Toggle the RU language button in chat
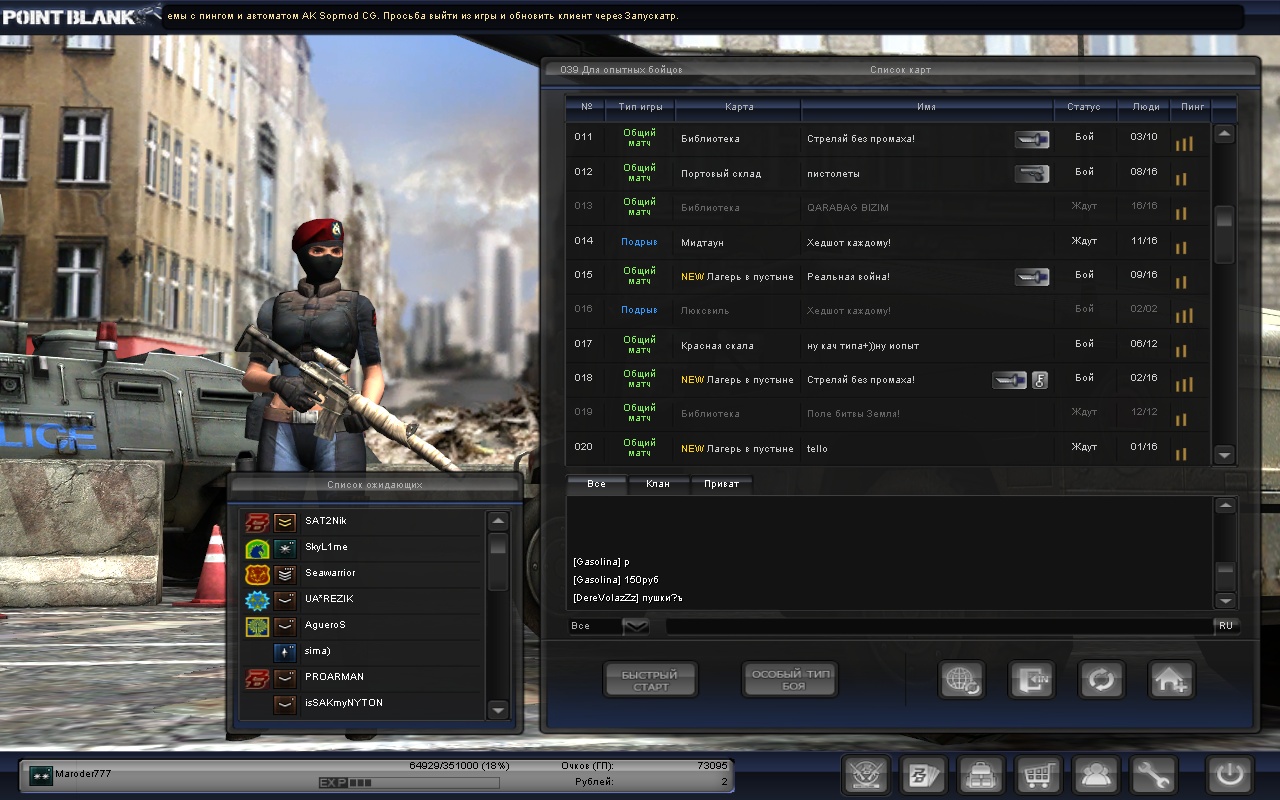 pyautogui.click(x=1226, y=626)
